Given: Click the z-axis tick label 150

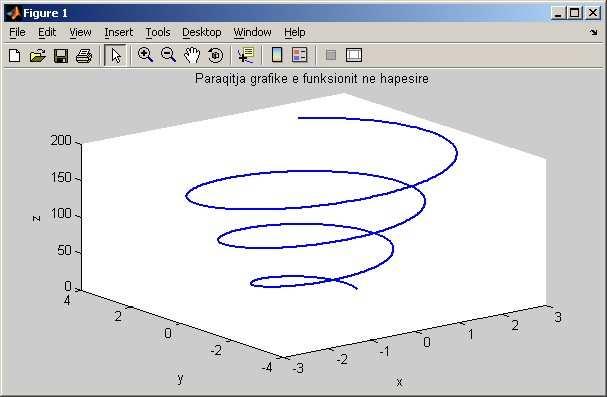Looking at the screenshot, I should click(x=61, y=177).
